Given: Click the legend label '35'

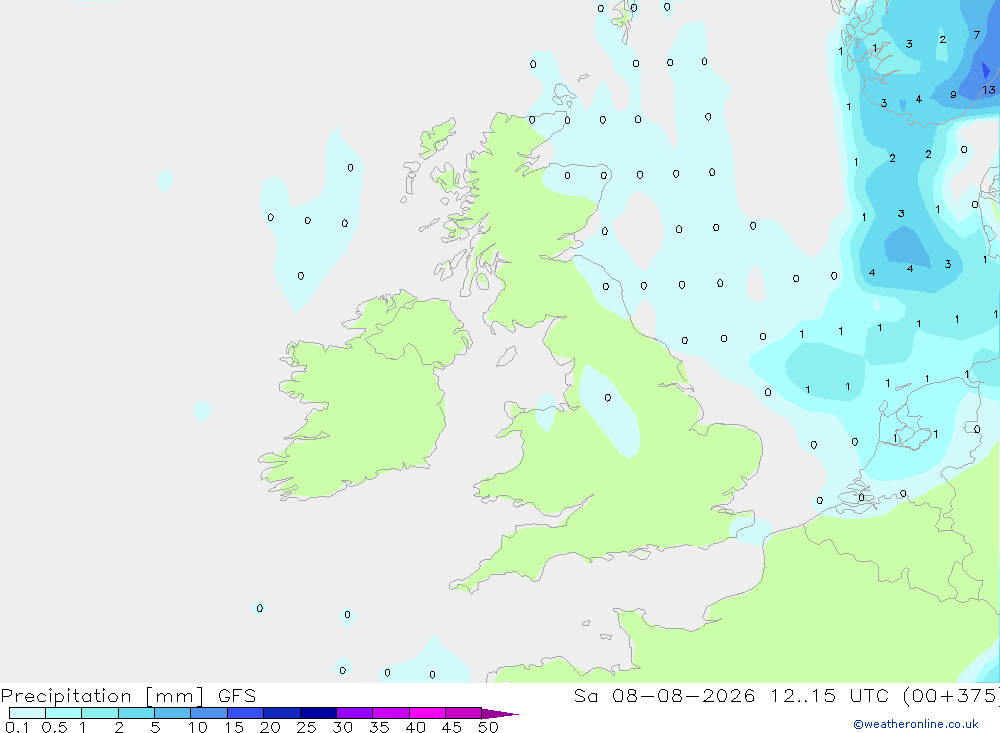Looking at the screenshot, I should click(x=379, y=727).
